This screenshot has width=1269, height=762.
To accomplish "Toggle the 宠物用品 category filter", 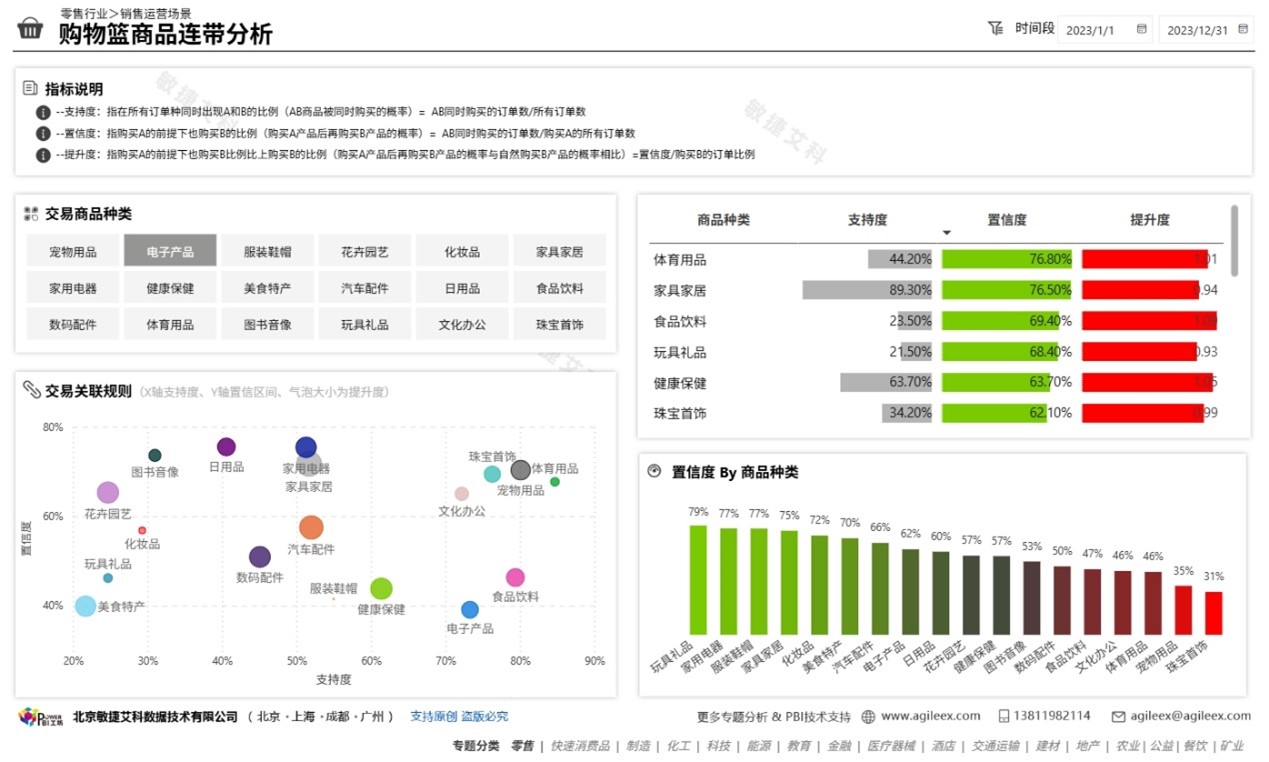I will point(72,251).
